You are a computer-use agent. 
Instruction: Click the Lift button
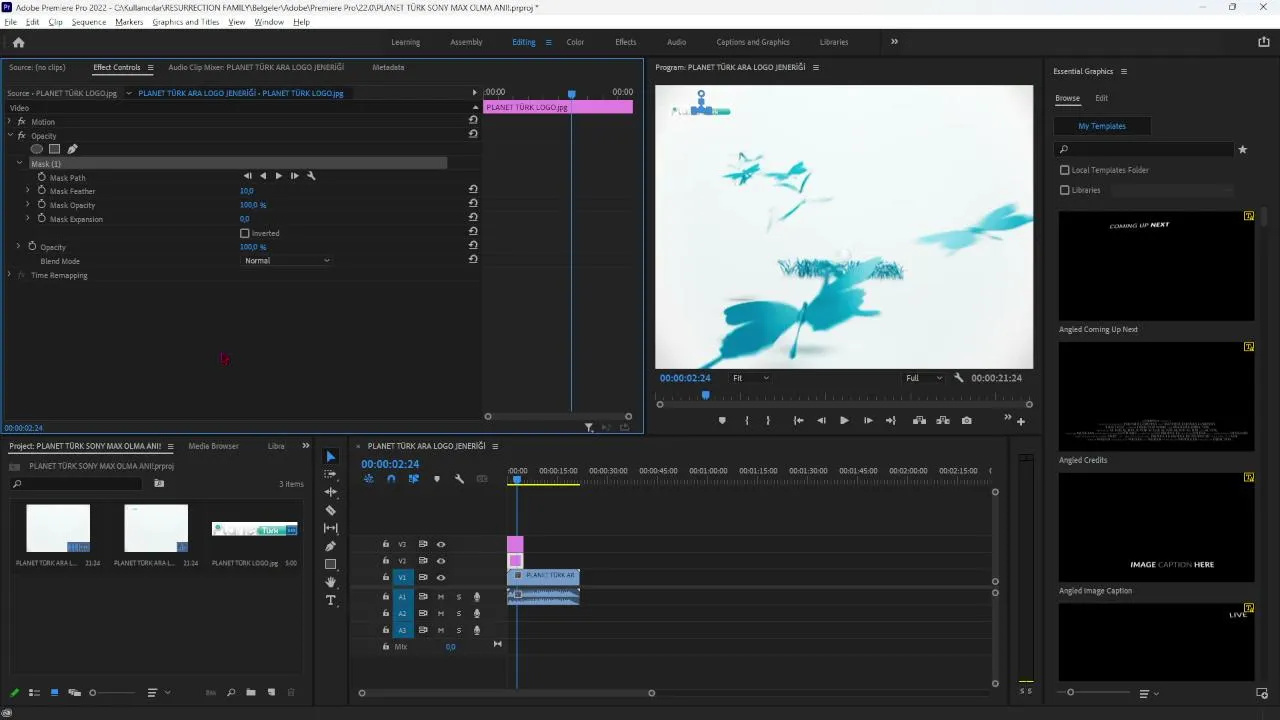(x=919, y=420)
